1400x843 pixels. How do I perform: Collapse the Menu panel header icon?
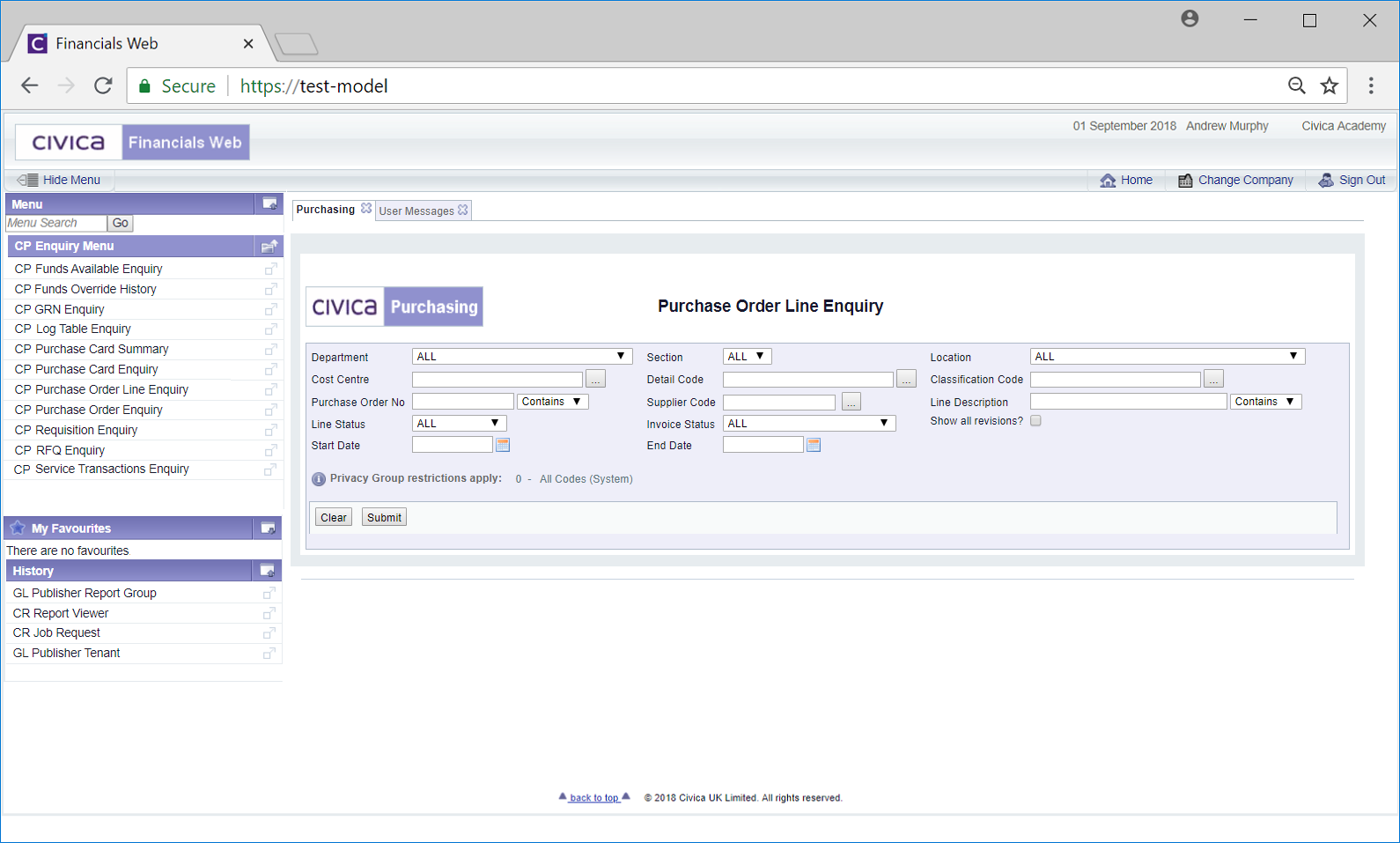click(269, 203)
